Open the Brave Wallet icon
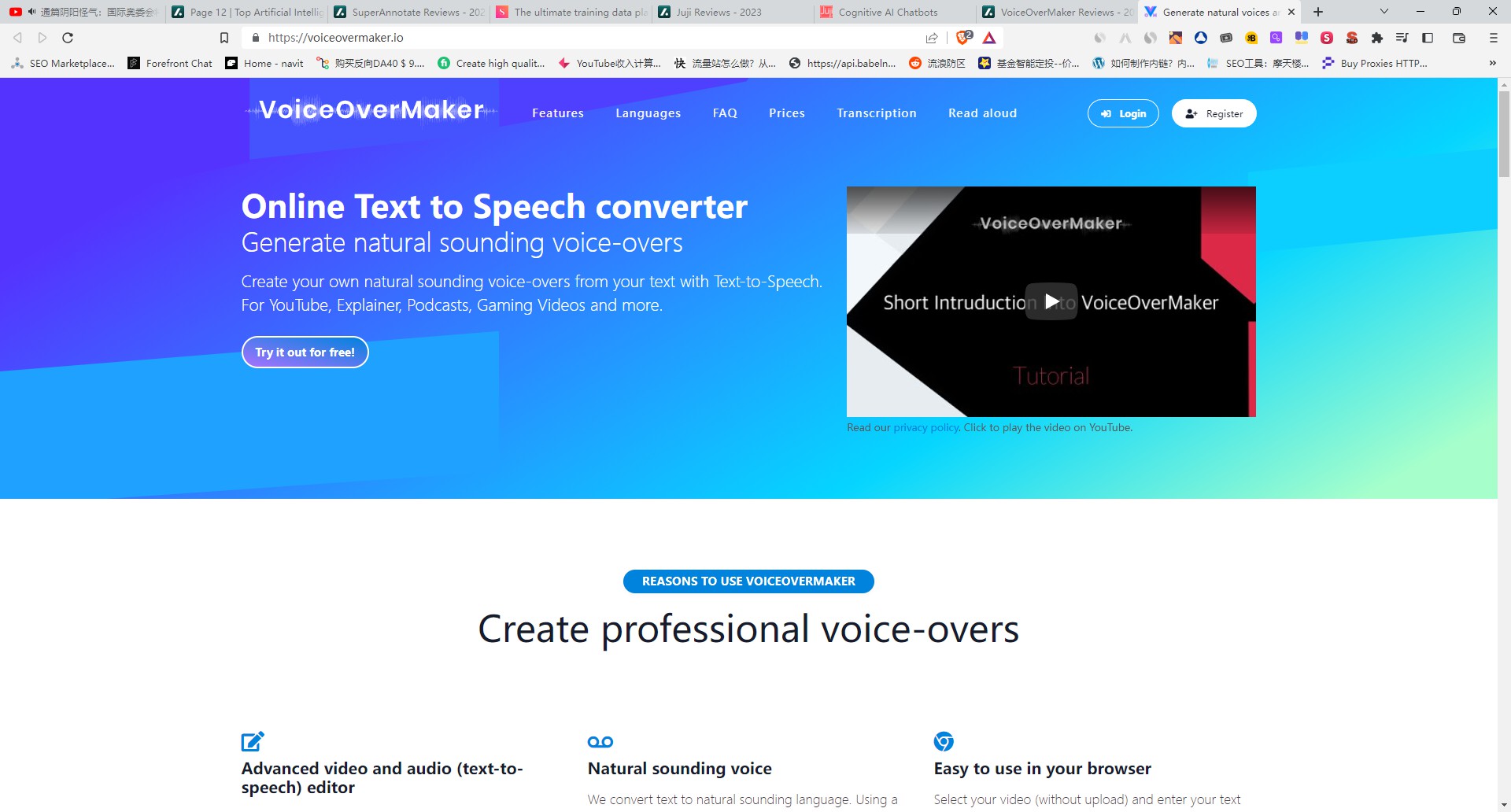1511x812 pixels. (x=1458, y=38)
